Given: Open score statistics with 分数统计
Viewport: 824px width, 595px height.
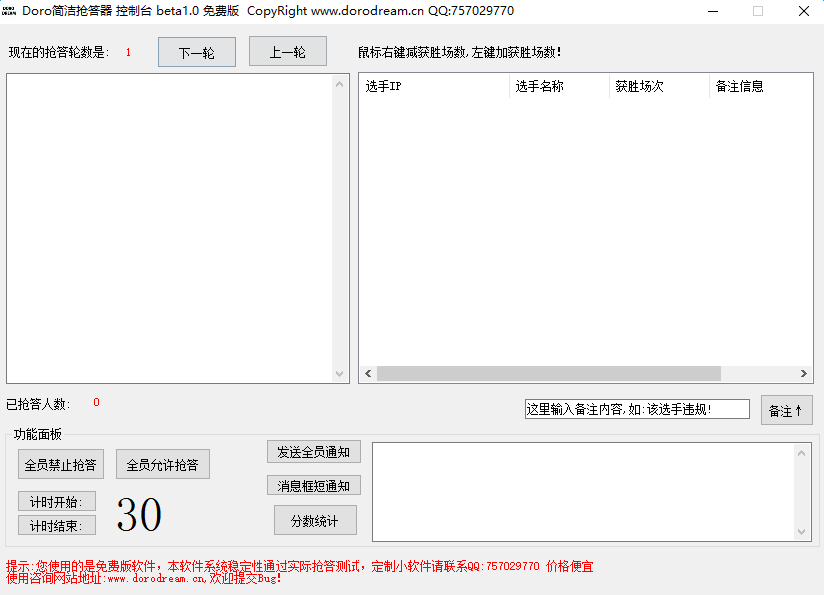Looking at the screenshot, I should pos(315,520).
